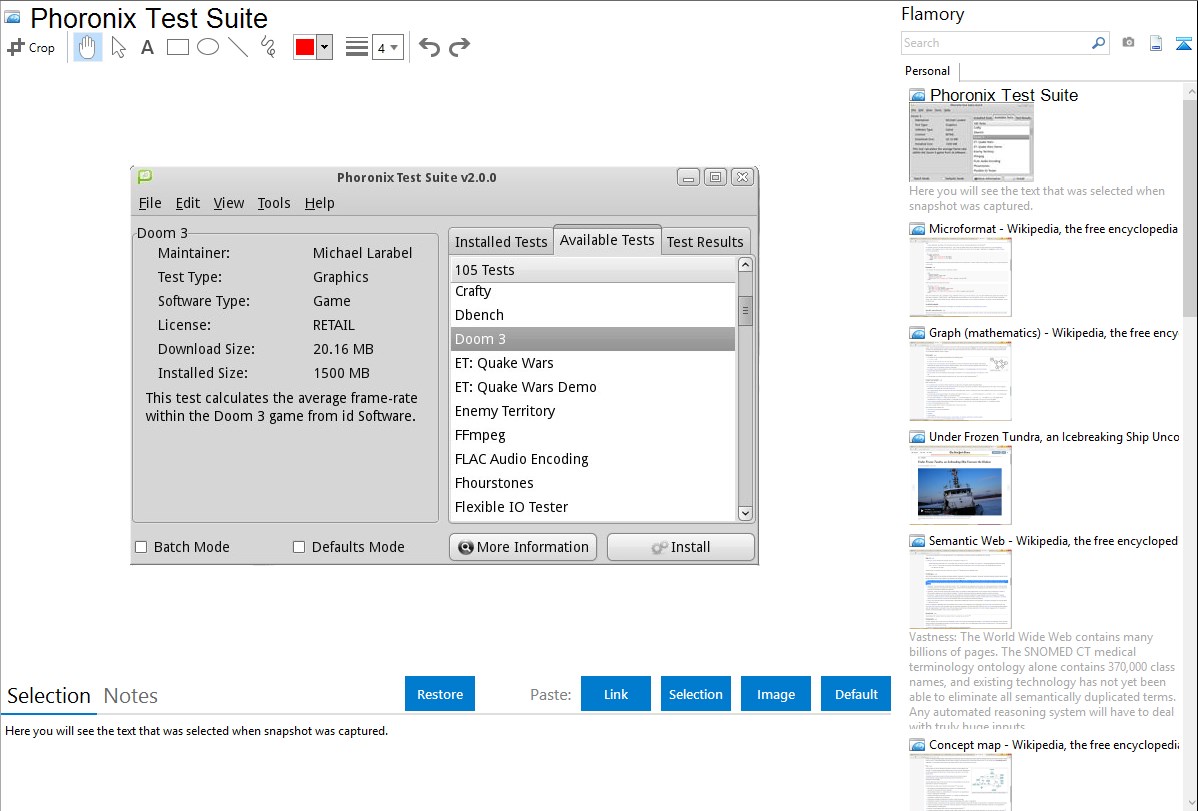
Task: Click the Phoronix Test Suite sidebar title link
Action: [1003, 96]
